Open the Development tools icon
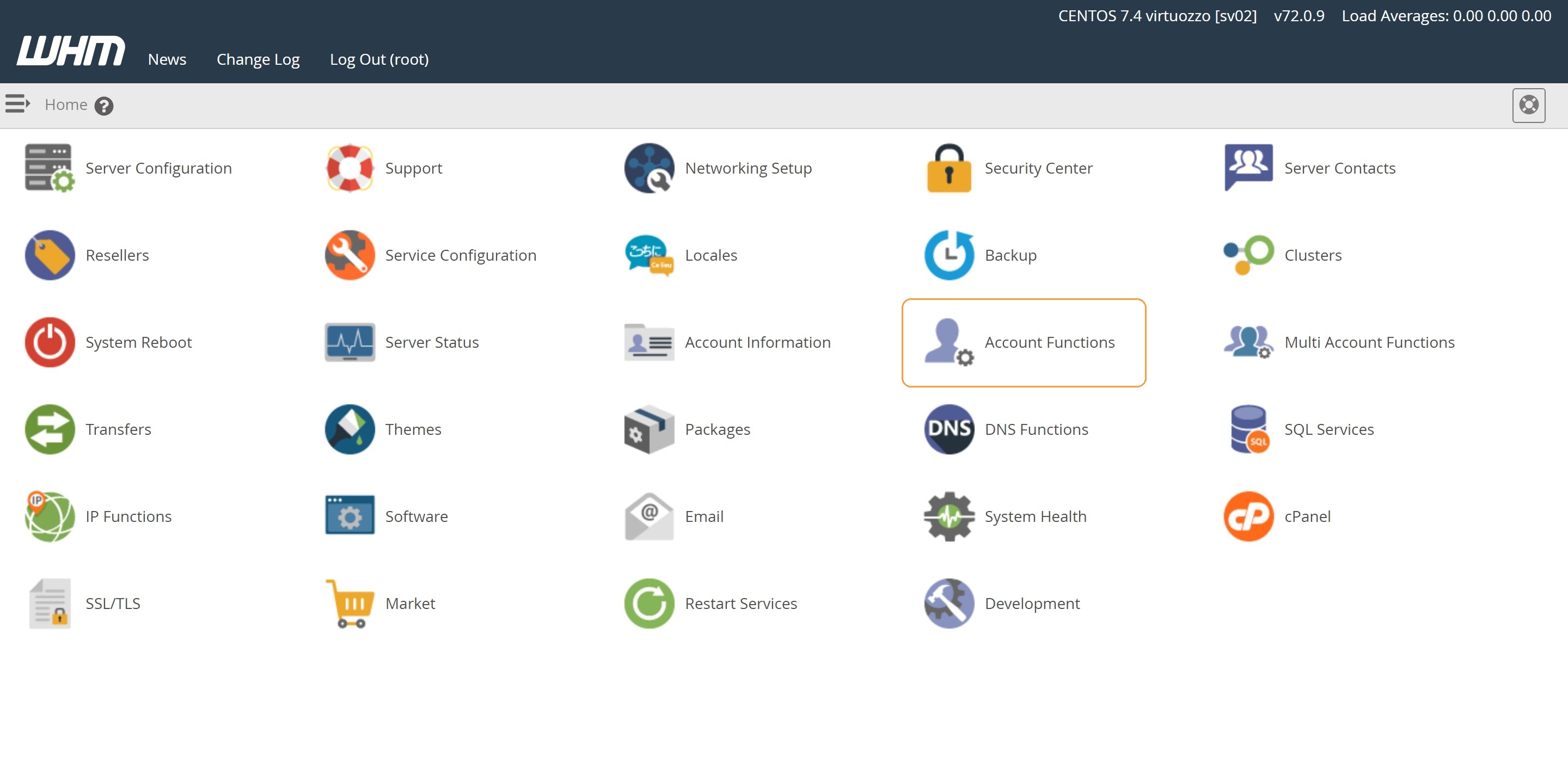This screenshot has width=1568, height=763. pyautogui.click(x=949, y=603)
